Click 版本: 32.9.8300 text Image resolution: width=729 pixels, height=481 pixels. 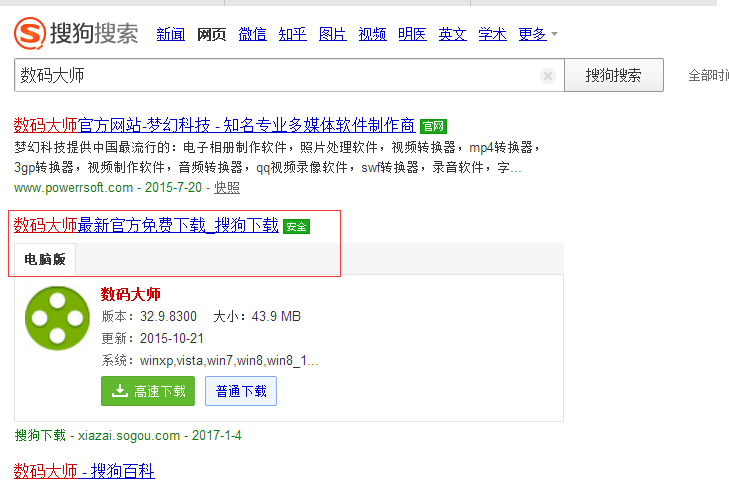pos(149,316)
